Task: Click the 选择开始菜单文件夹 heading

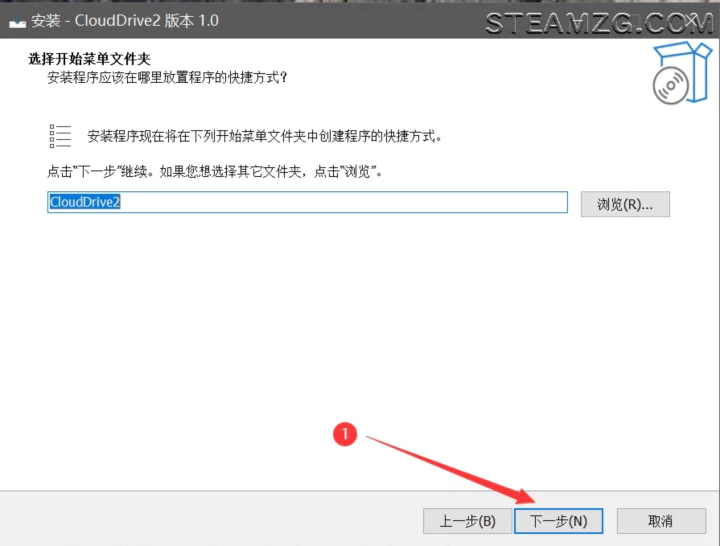Action: [x=95, y=60]
